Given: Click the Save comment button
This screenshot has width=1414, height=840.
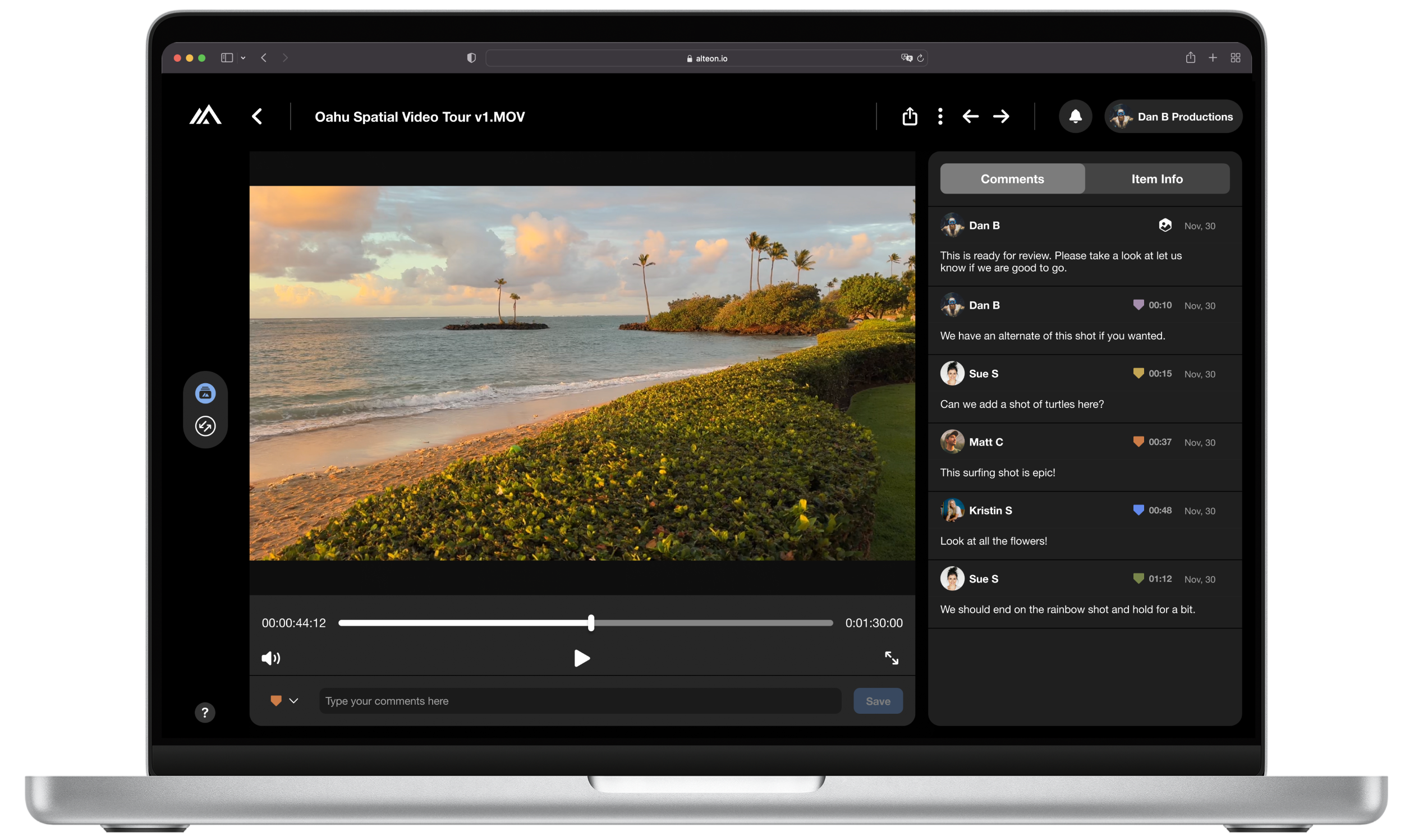Looking at the screenshot, I should click(878, 701).
